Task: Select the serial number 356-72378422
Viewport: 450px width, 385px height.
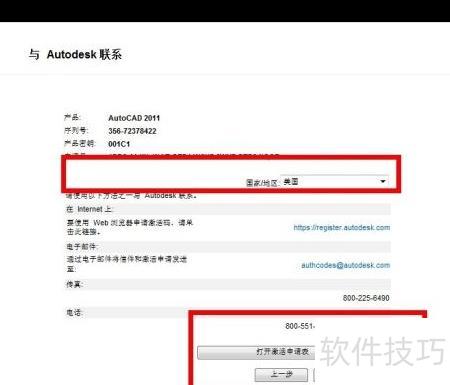Action: click(x=132, y=131)
